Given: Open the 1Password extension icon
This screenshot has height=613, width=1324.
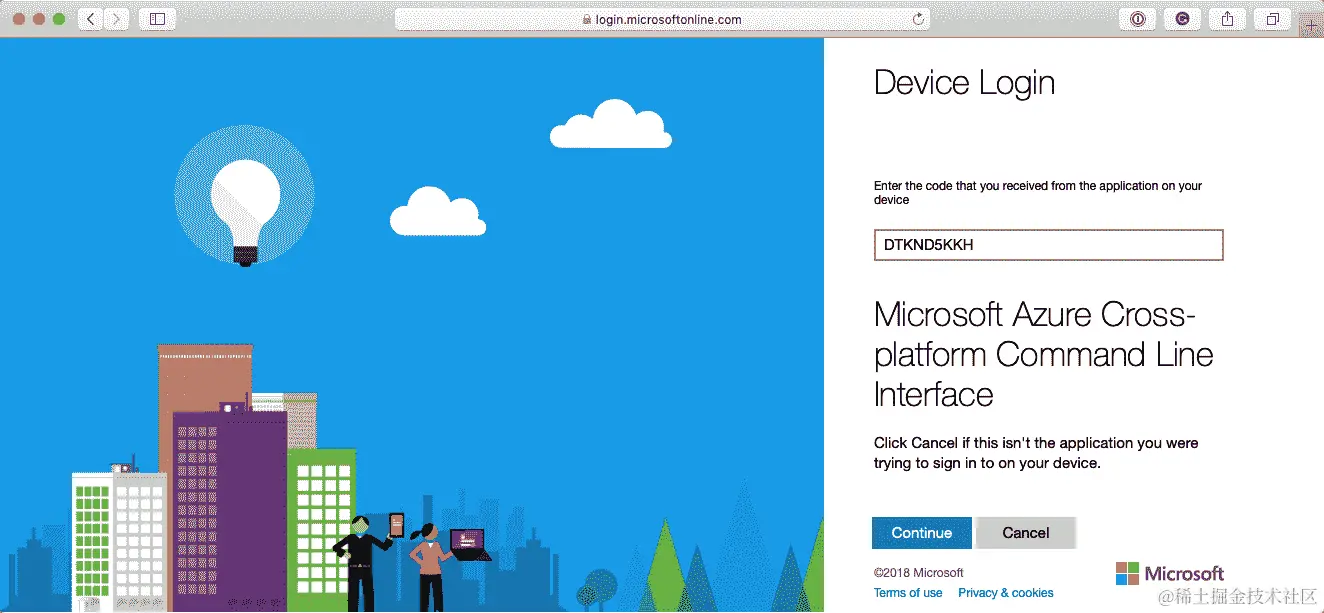Looking at the screenshot, I should (x=1137, y=19).
